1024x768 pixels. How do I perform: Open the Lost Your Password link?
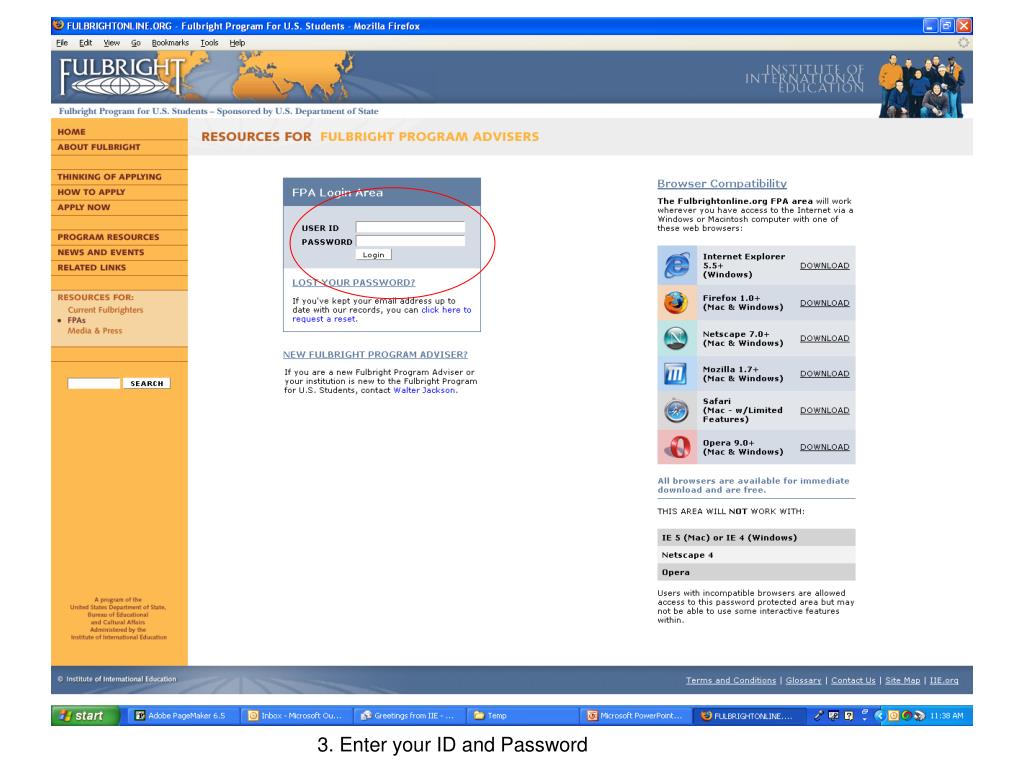tap(353, 282)
